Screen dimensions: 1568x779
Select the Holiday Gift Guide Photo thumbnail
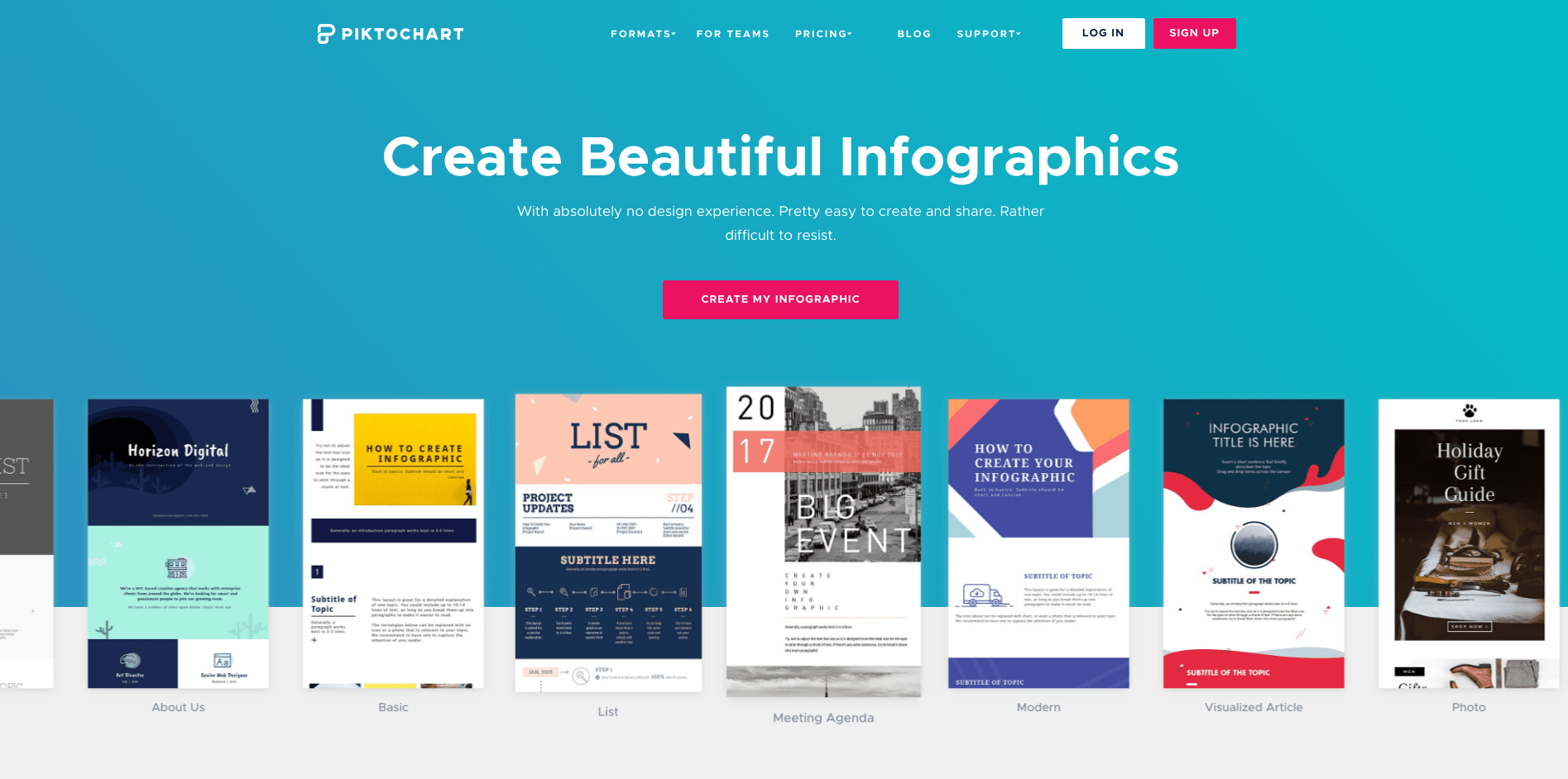[1469, 543]
